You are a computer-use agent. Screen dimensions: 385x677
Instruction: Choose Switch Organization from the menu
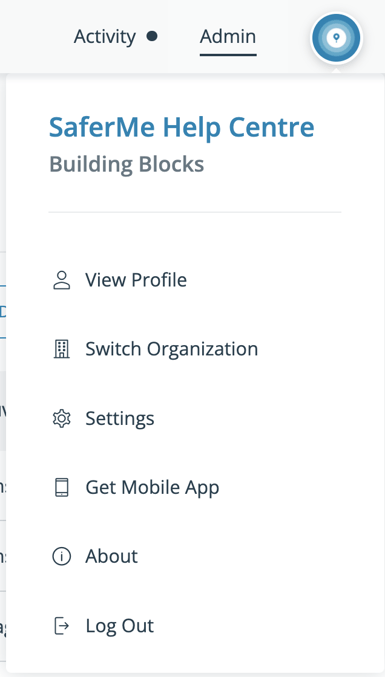[x=172, y=349]
